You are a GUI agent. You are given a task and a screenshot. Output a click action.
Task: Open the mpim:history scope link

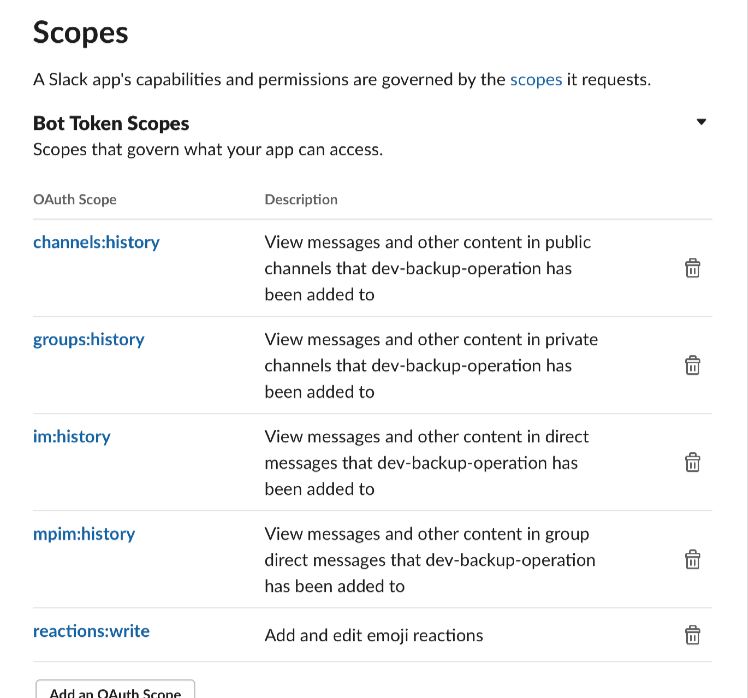point(84,534)
